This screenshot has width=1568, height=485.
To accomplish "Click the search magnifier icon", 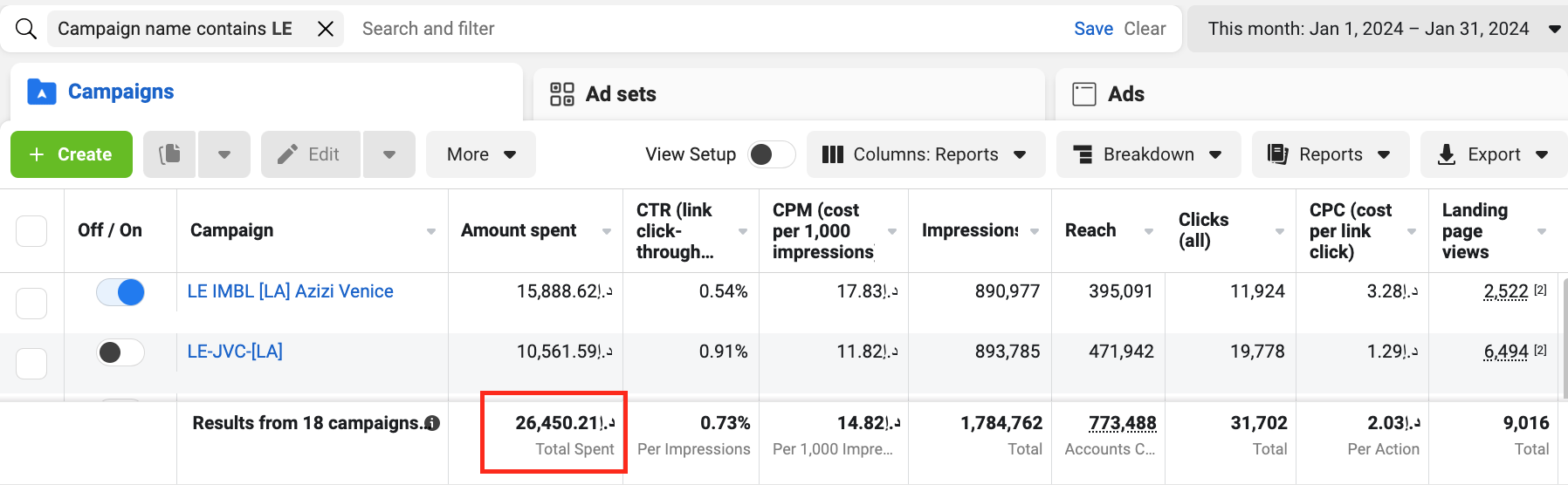I will [26, 29].
